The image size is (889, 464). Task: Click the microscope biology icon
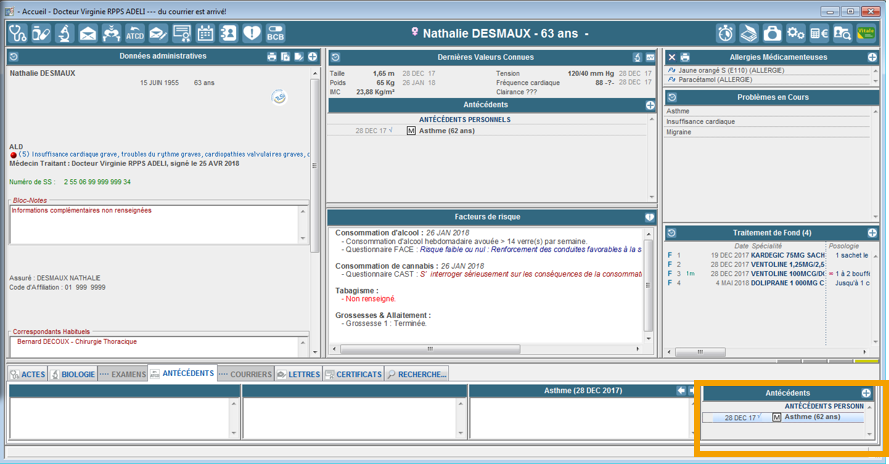64,34
